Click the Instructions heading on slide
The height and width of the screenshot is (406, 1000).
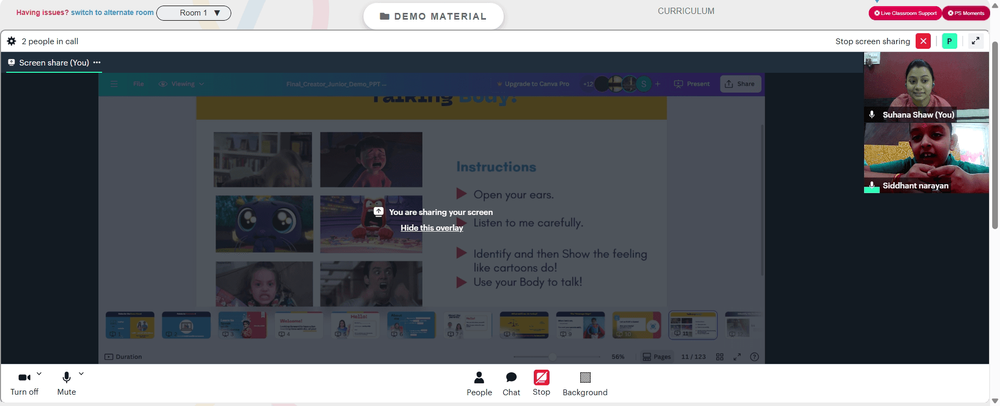496,167
